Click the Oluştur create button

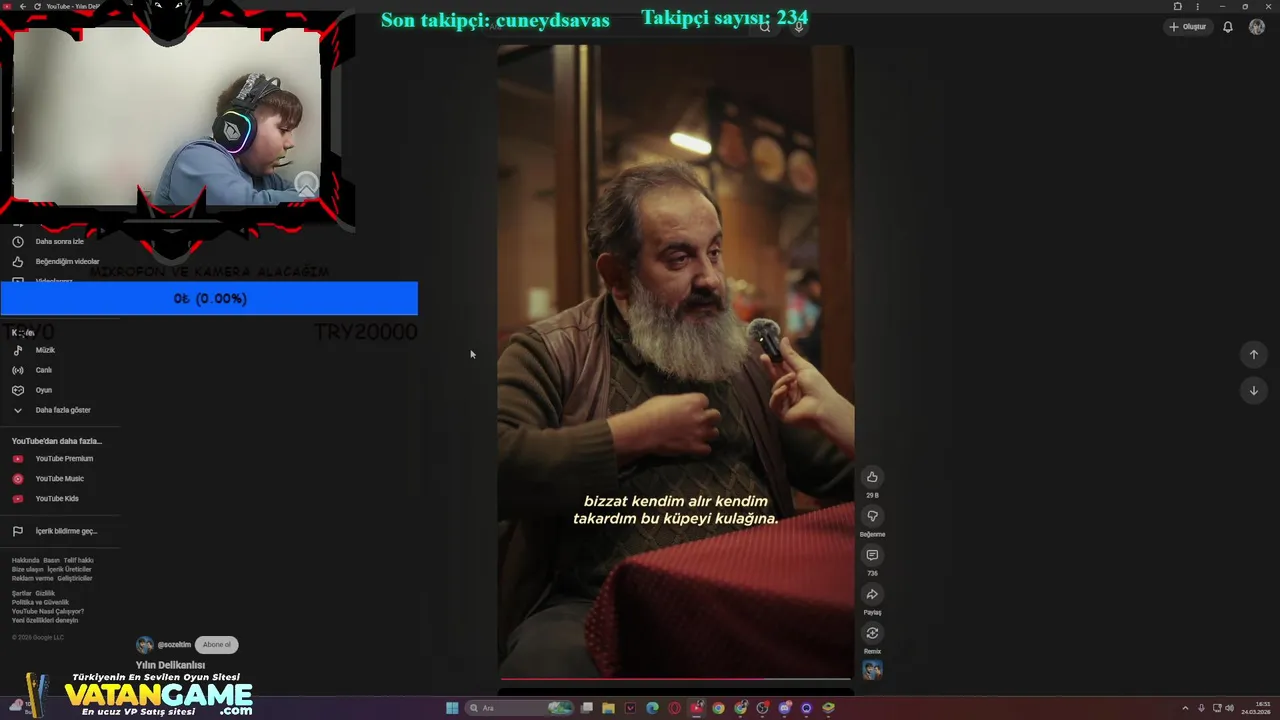click(x=1188, y=27)
